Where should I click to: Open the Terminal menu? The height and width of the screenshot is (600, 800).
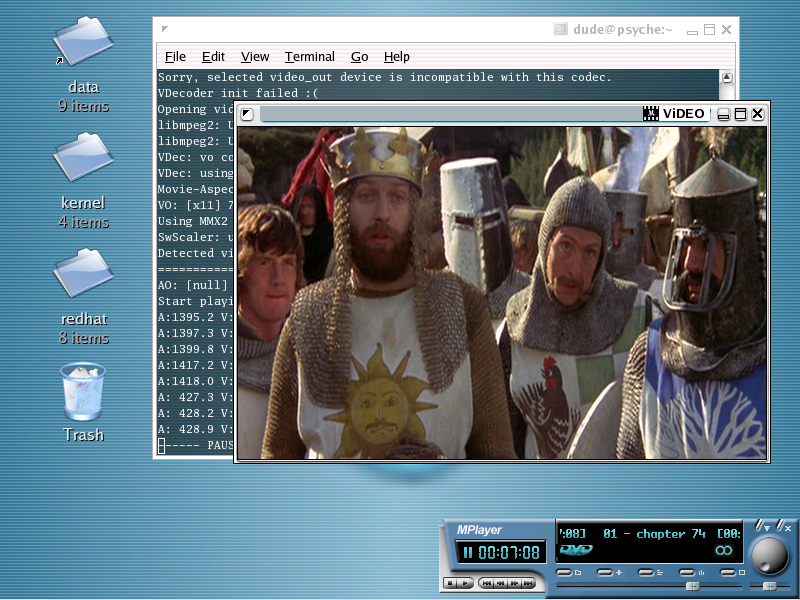click(x=309, y=57)
